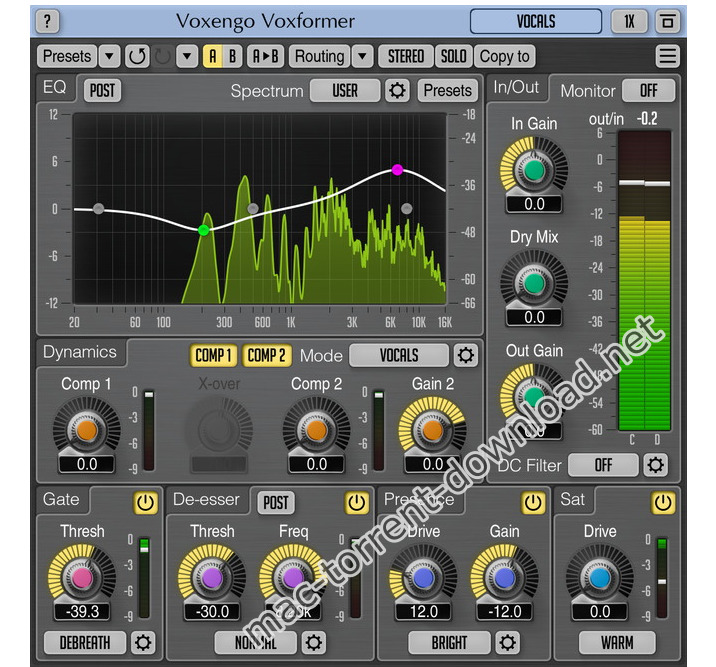The height and width of the screenshot is (667, 716).
Task: Click the out/in value -0.2
Action: pos(647,119)
